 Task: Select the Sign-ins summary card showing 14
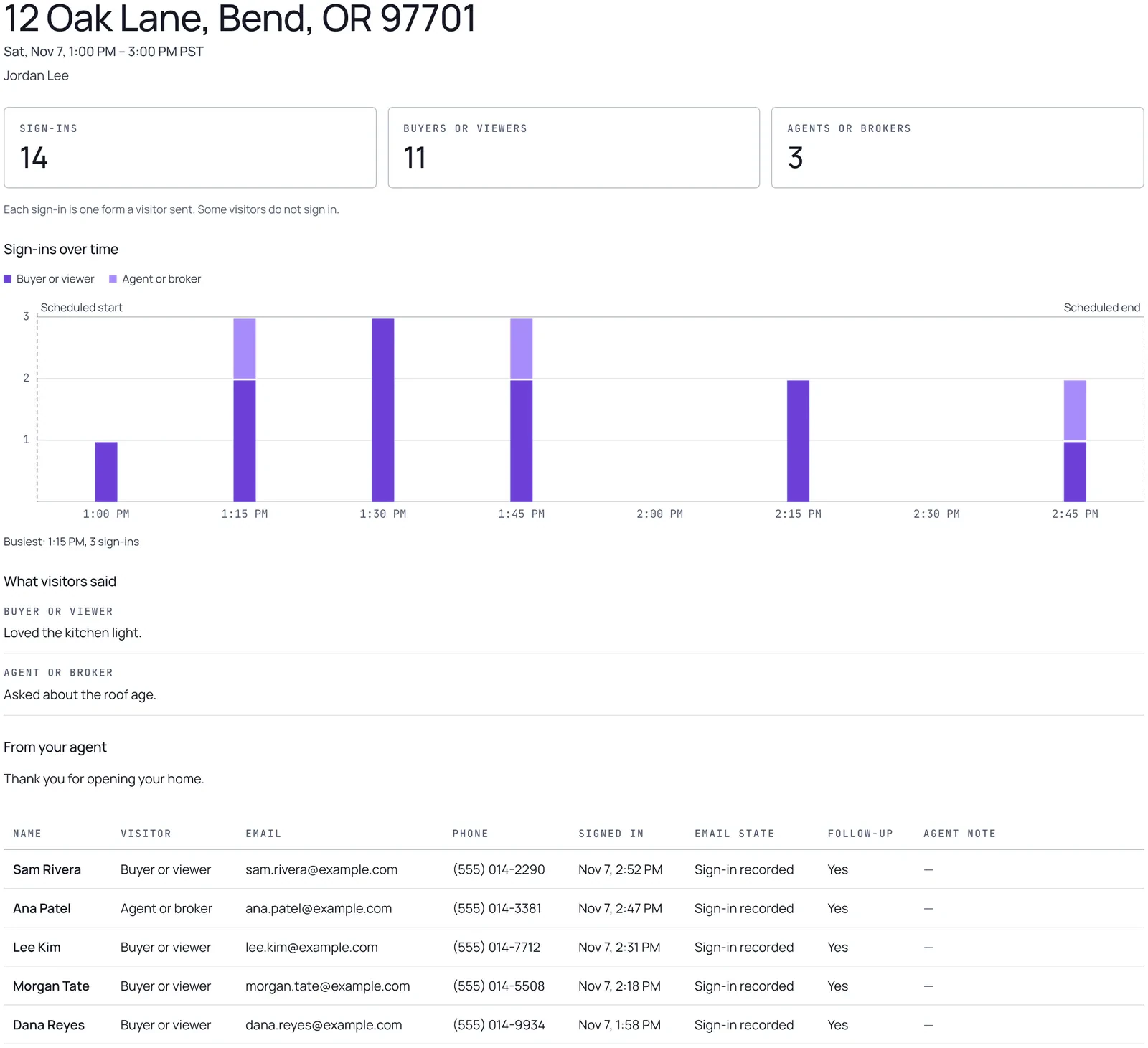pos(190,148)
